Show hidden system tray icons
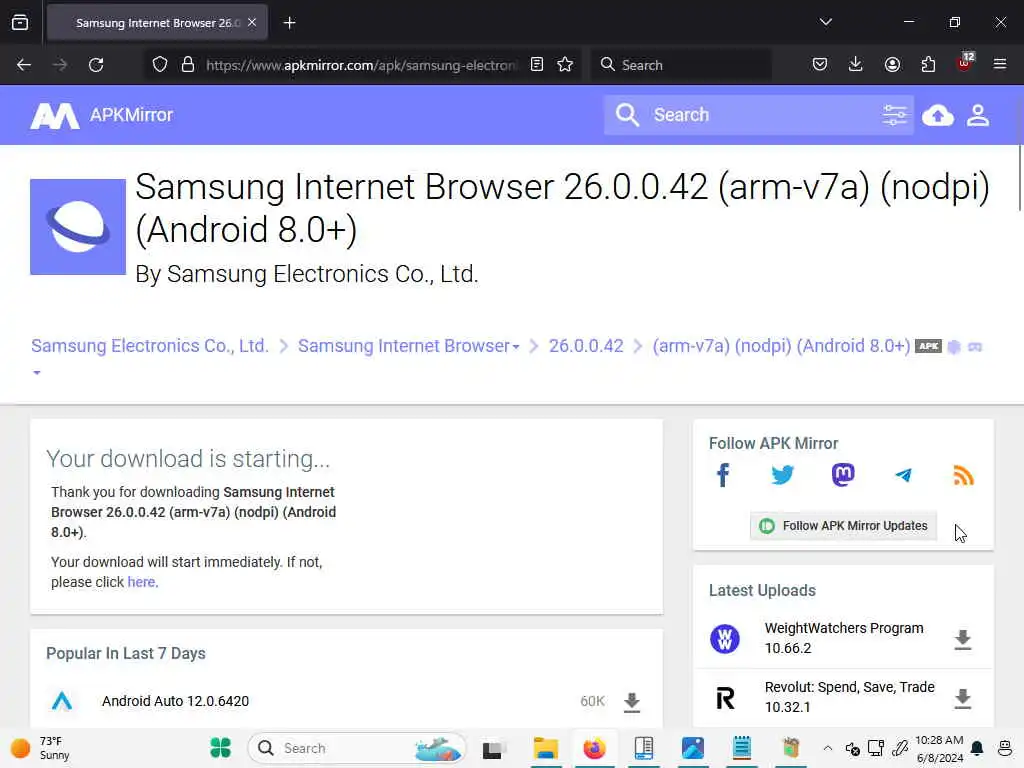1024x768 pixels. click(x=827, y=748)
